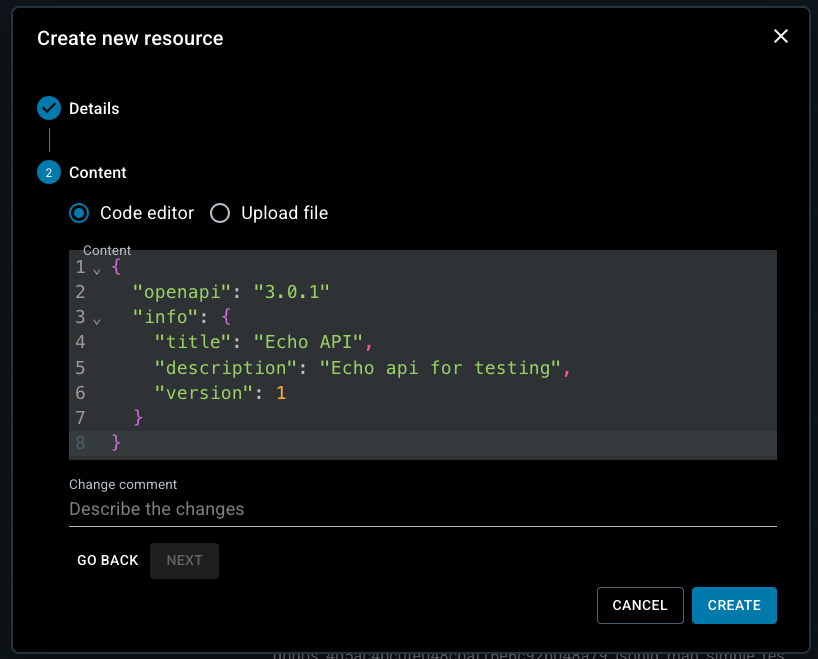The height and width of the screenshot is (659, 818).
Task: Click line number 5 in the editor gutter
Action: (80, 367)
